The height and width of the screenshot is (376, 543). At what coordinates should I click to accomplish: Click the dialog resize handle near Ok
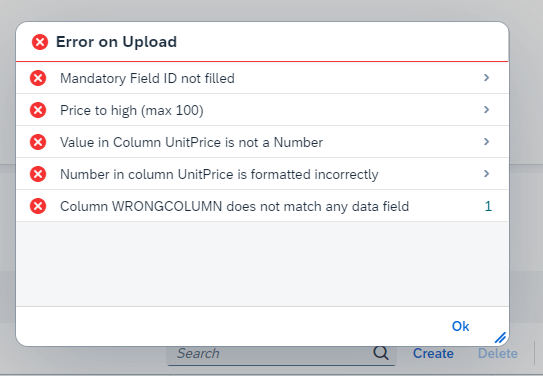(500, 338)
